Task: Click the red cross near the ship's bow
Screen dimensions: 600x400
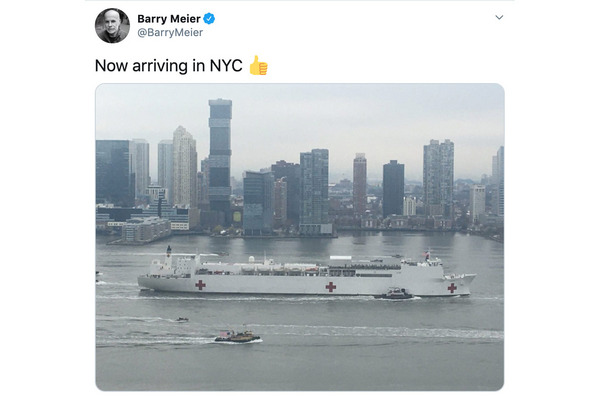Action: pyautogui.click(x=452, y=288)
